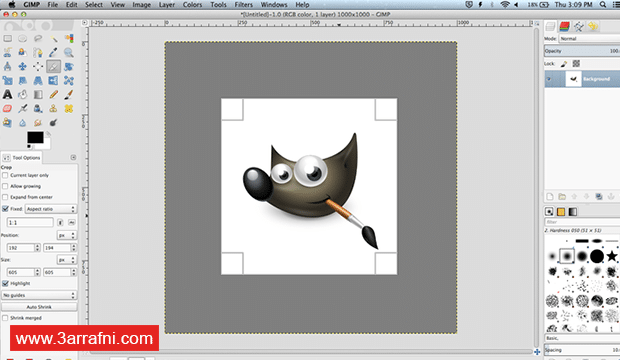The image size is (620, 360).
Task: Open the Layer menu
Action: (x=167, y=5)
